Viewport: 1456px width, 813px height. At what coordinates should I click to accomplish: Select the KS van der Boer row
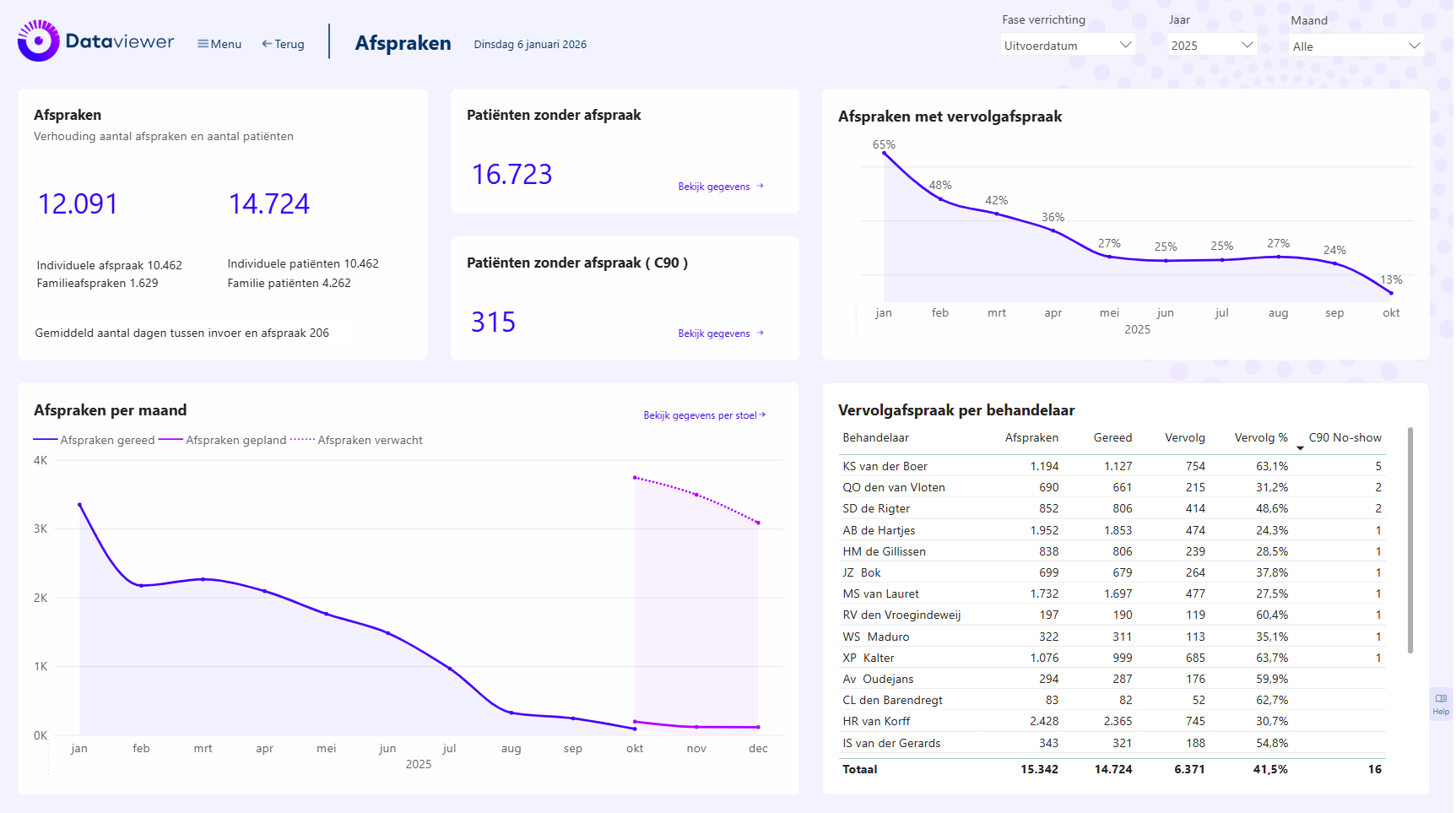885,466
